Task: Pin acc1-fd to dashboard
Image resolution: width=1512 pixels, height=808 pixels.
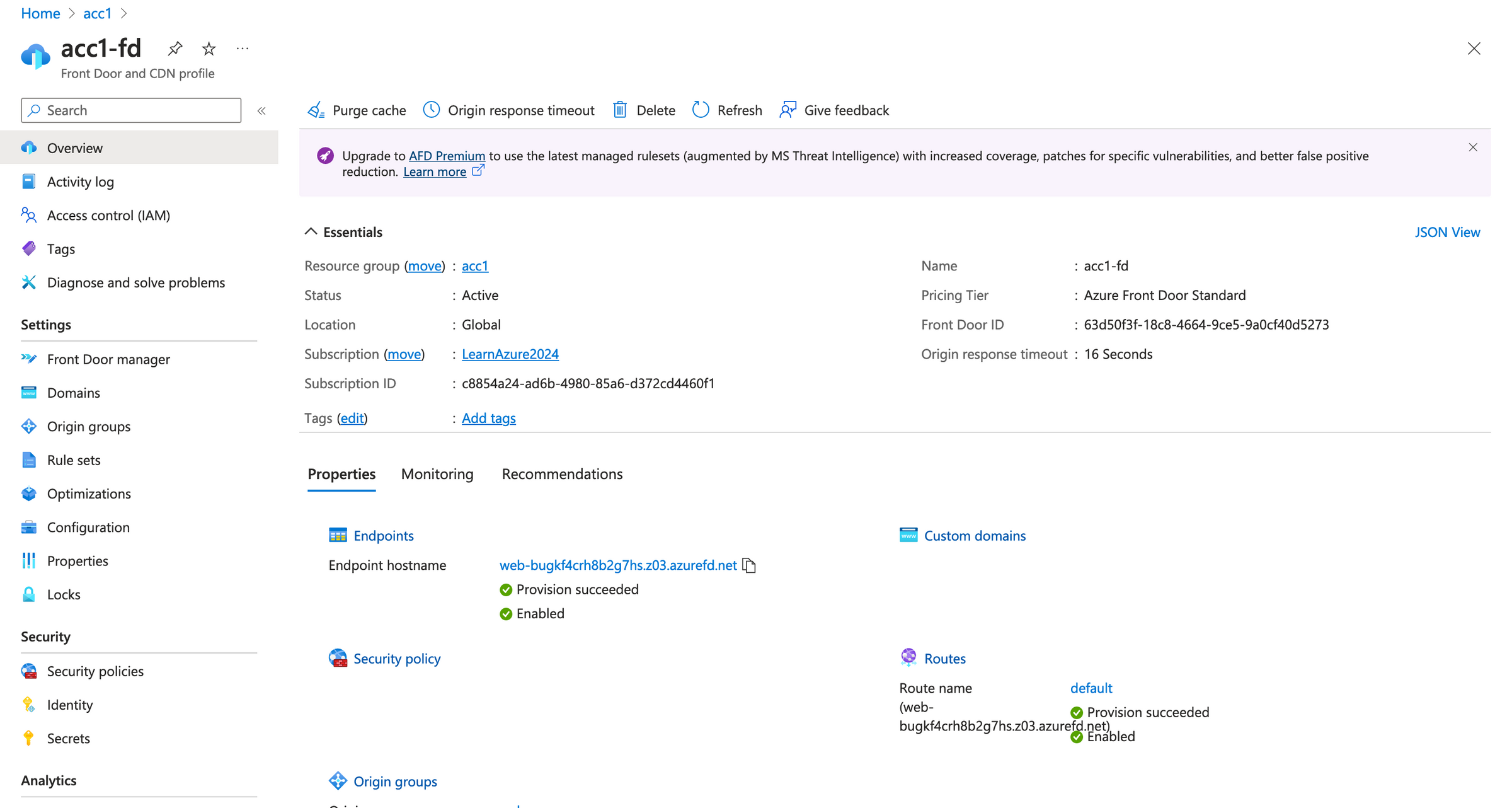Action: 175,49
